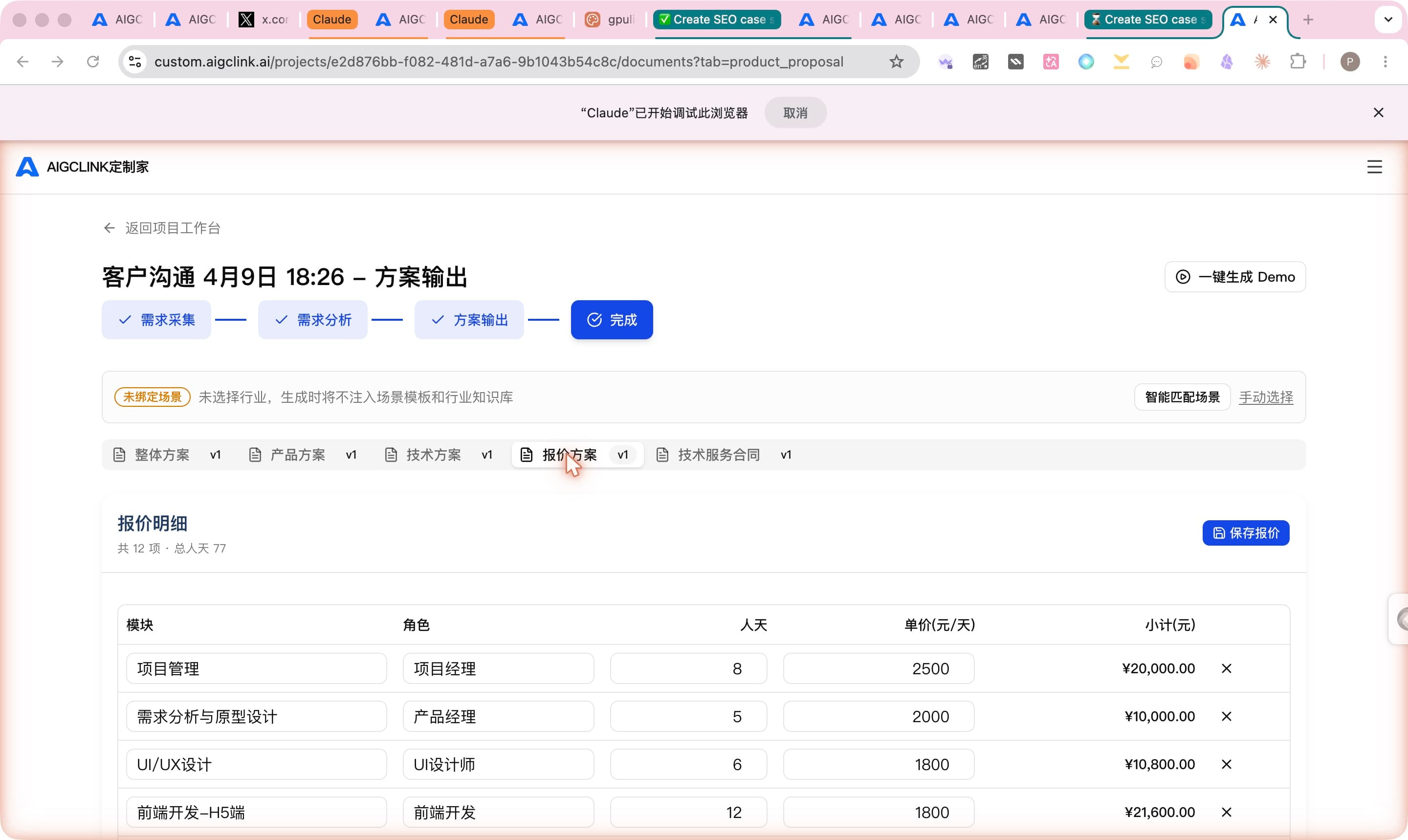Switch to the 产品方案 tab
The width and height of the screenshot is (1408, 840).
(303, 455)
